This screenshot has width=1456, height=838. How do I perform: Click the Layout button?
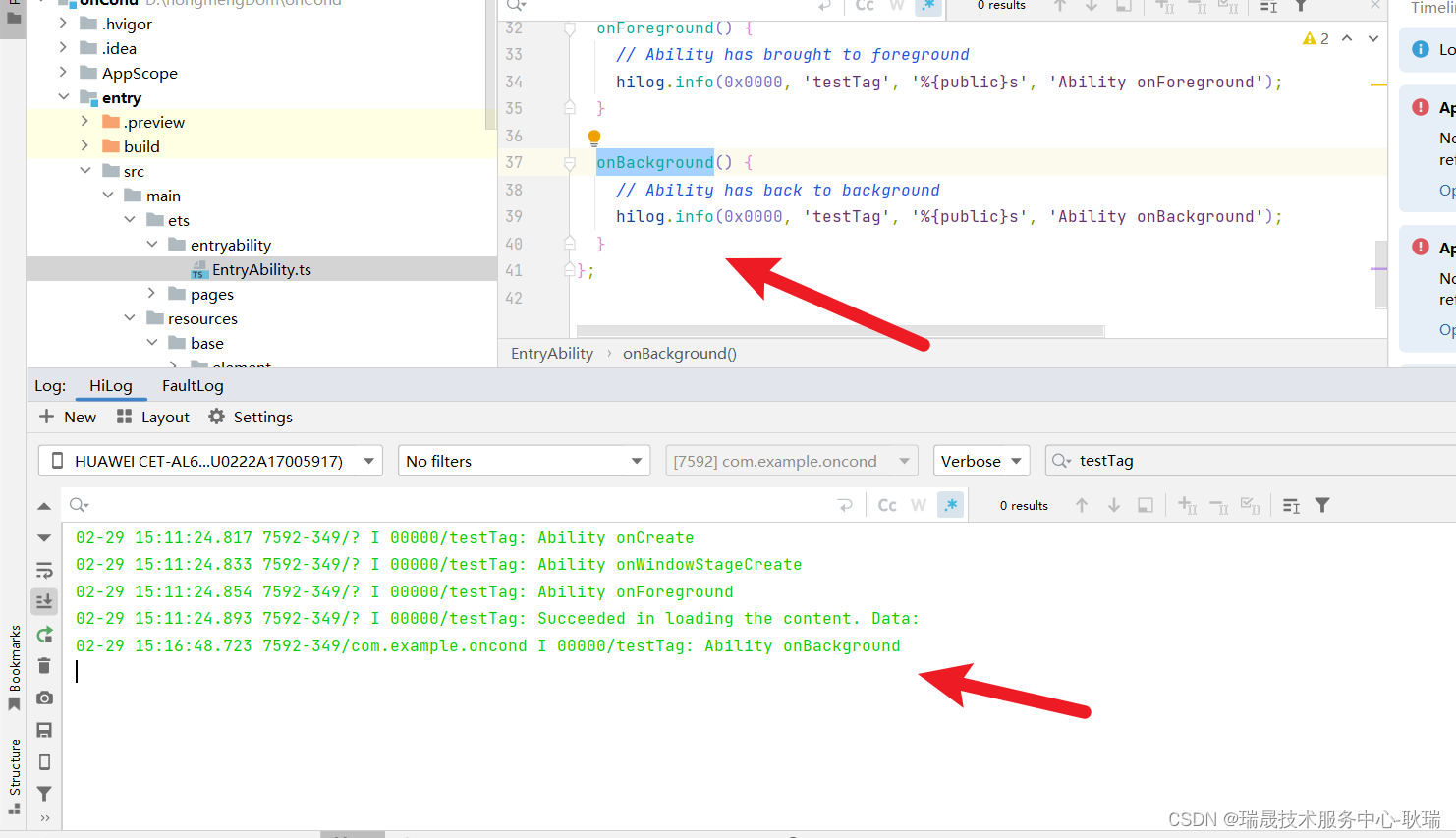pyautogui.click(x=153, y=418)
